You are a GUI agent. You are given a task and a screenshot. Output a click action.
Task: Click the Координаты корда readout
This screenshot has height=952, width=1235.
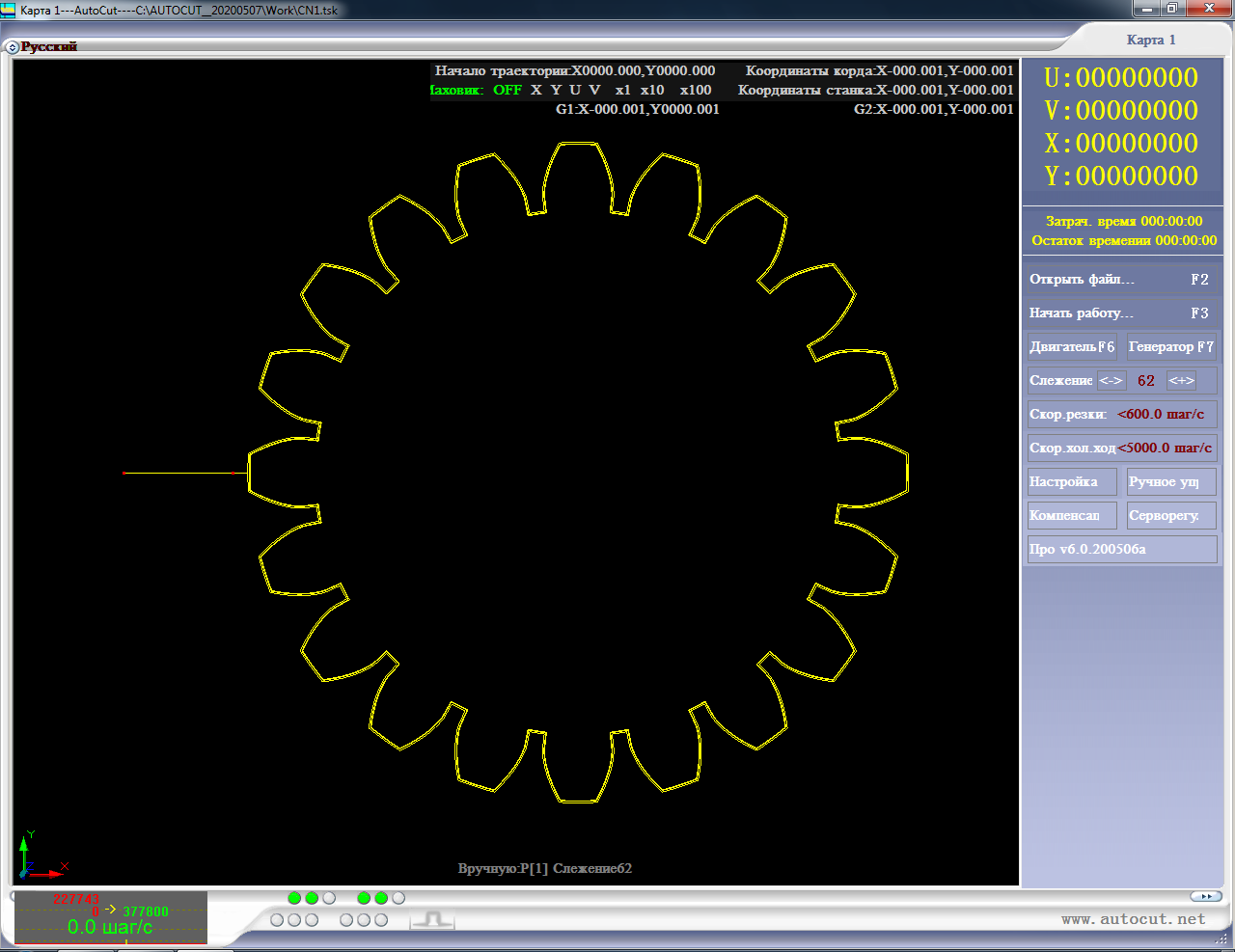pyautogui.click(x=879, y=70)
